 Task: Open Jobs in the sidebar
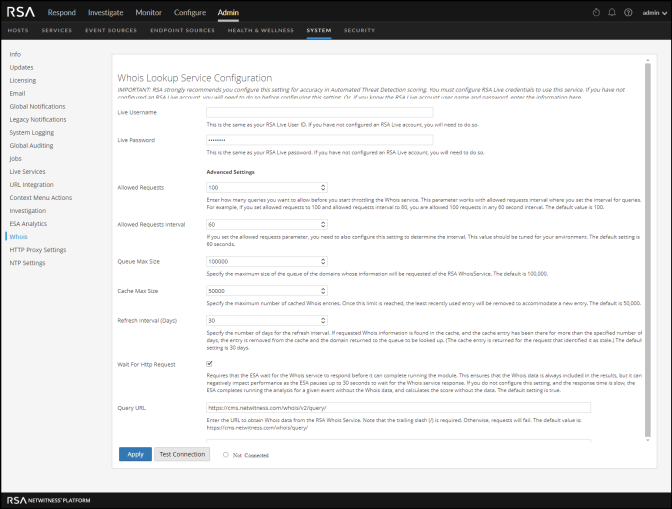[15, 159]
